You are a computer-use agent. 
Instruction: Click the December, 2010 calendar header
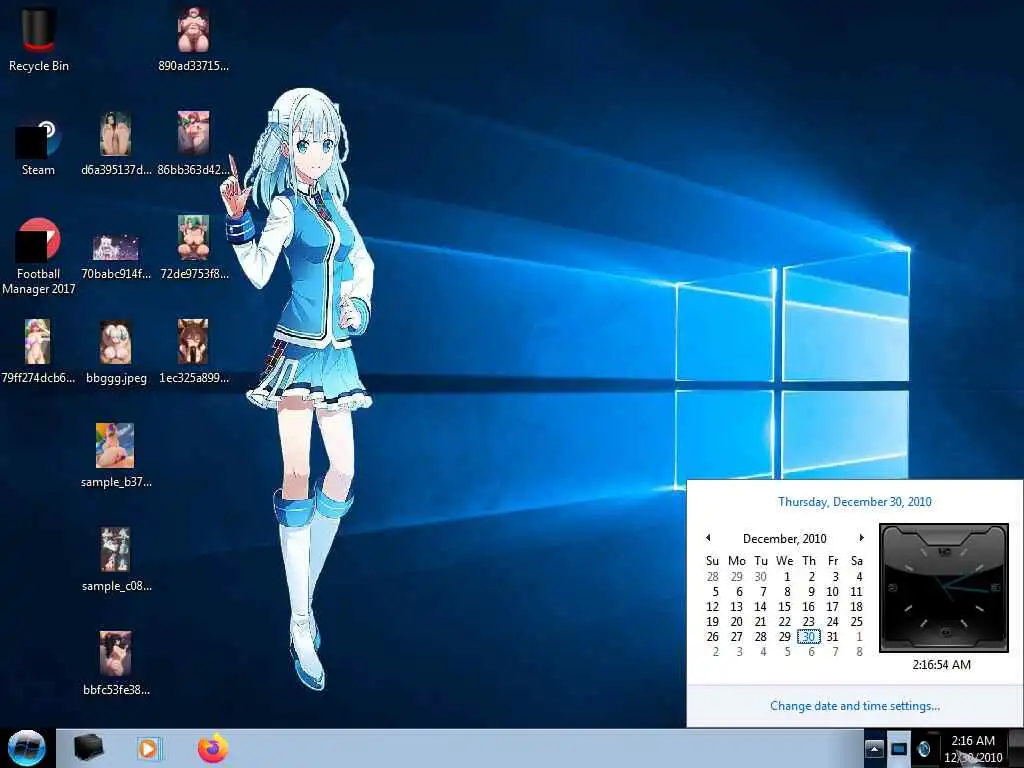coord(784,539)
